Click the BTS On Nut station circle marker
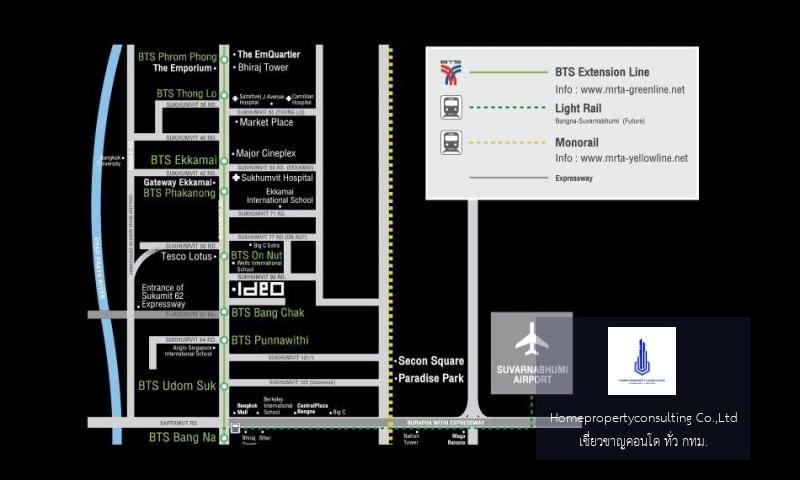The height and width of the screenshot is (480, 800). (x=223, y=256)
